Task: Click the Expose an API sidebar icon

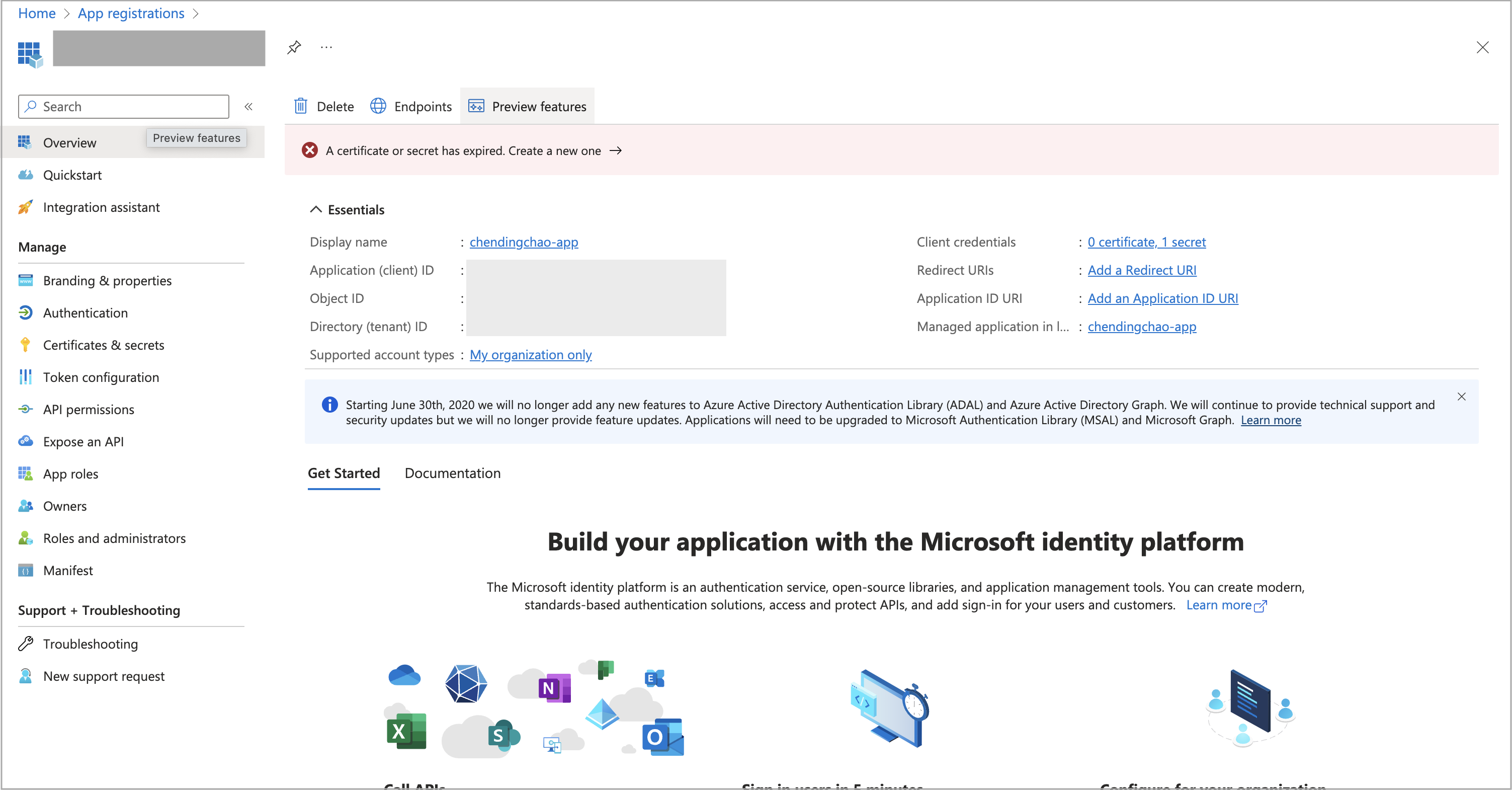Action: pyautogui.click(x=27, y=441)
